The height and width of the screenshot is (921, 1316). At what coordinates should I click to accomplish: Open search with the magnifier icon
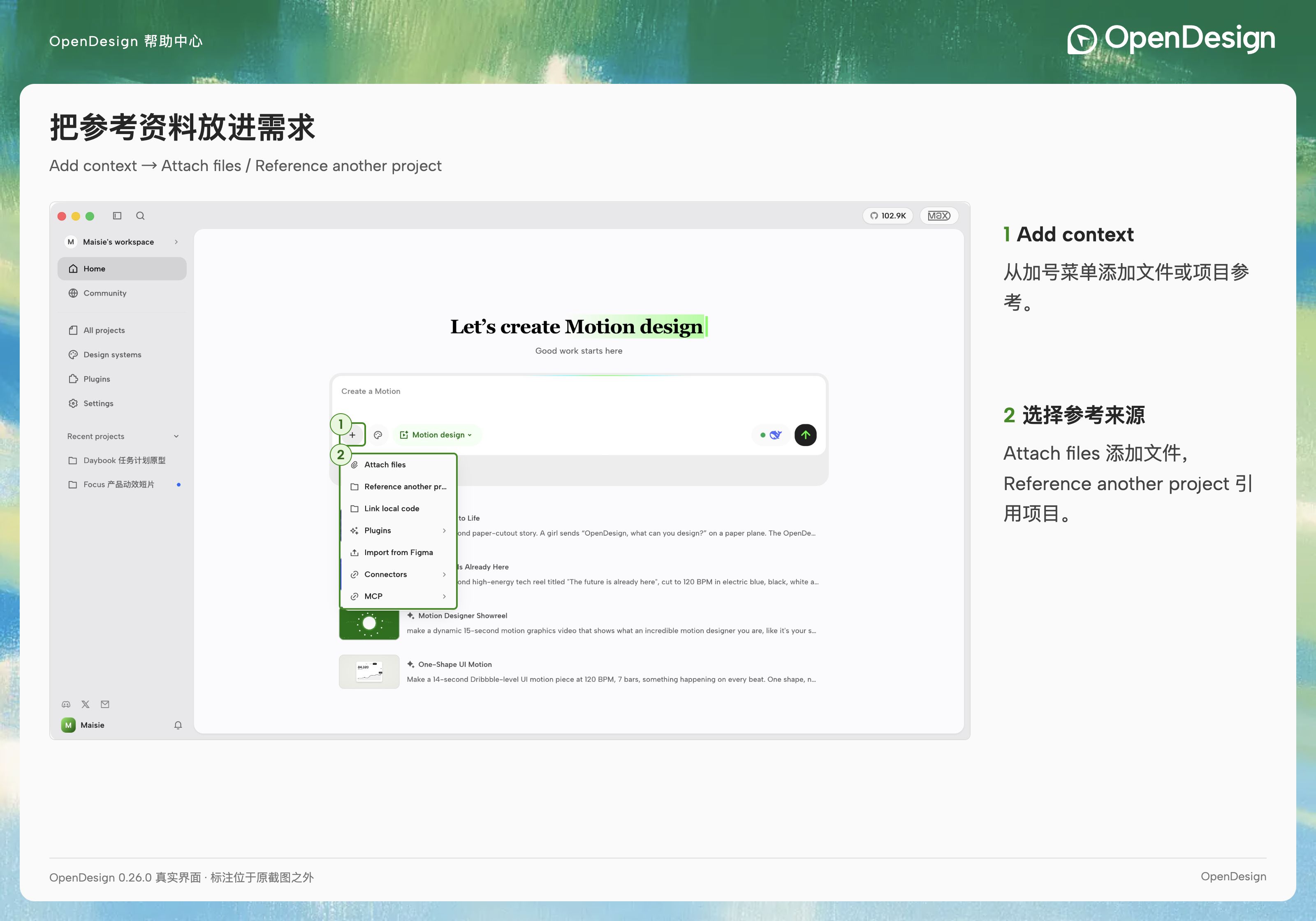140,215
